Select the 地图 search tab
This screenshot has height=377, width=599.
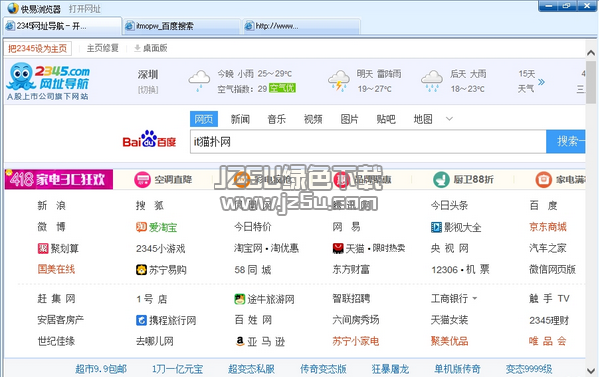[423, 119]
